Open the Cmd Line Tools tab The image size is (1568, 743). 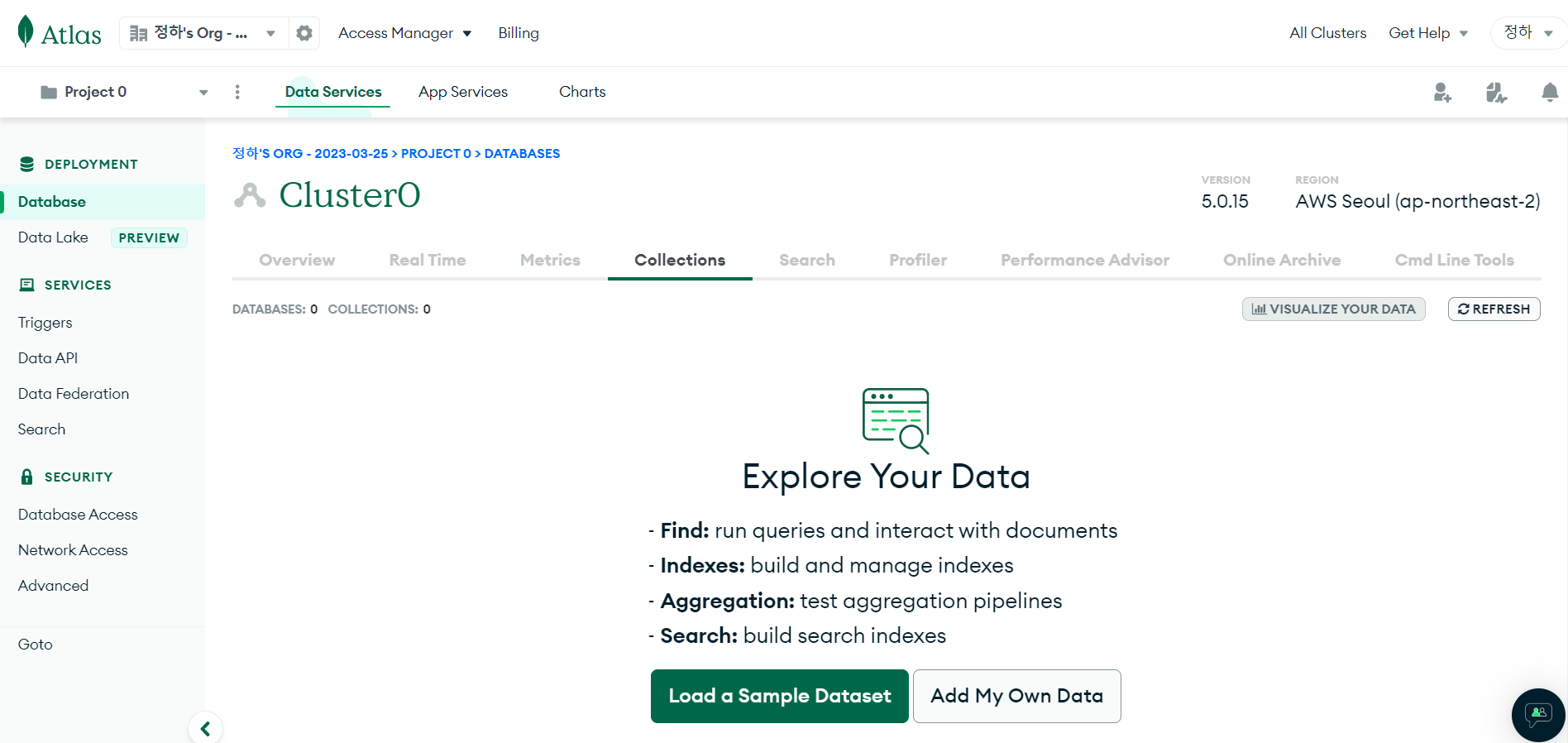(1455, 260)
